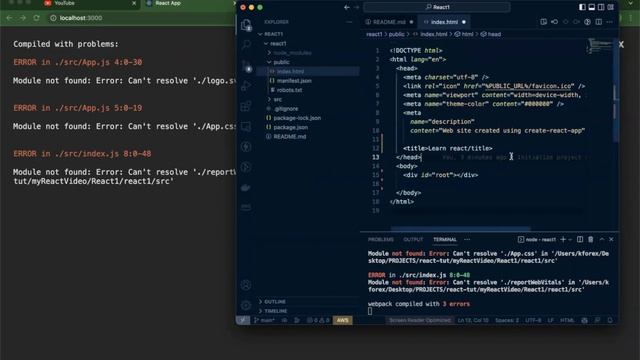
Task: Select the index.html editor tab
Action: point(444,22)
